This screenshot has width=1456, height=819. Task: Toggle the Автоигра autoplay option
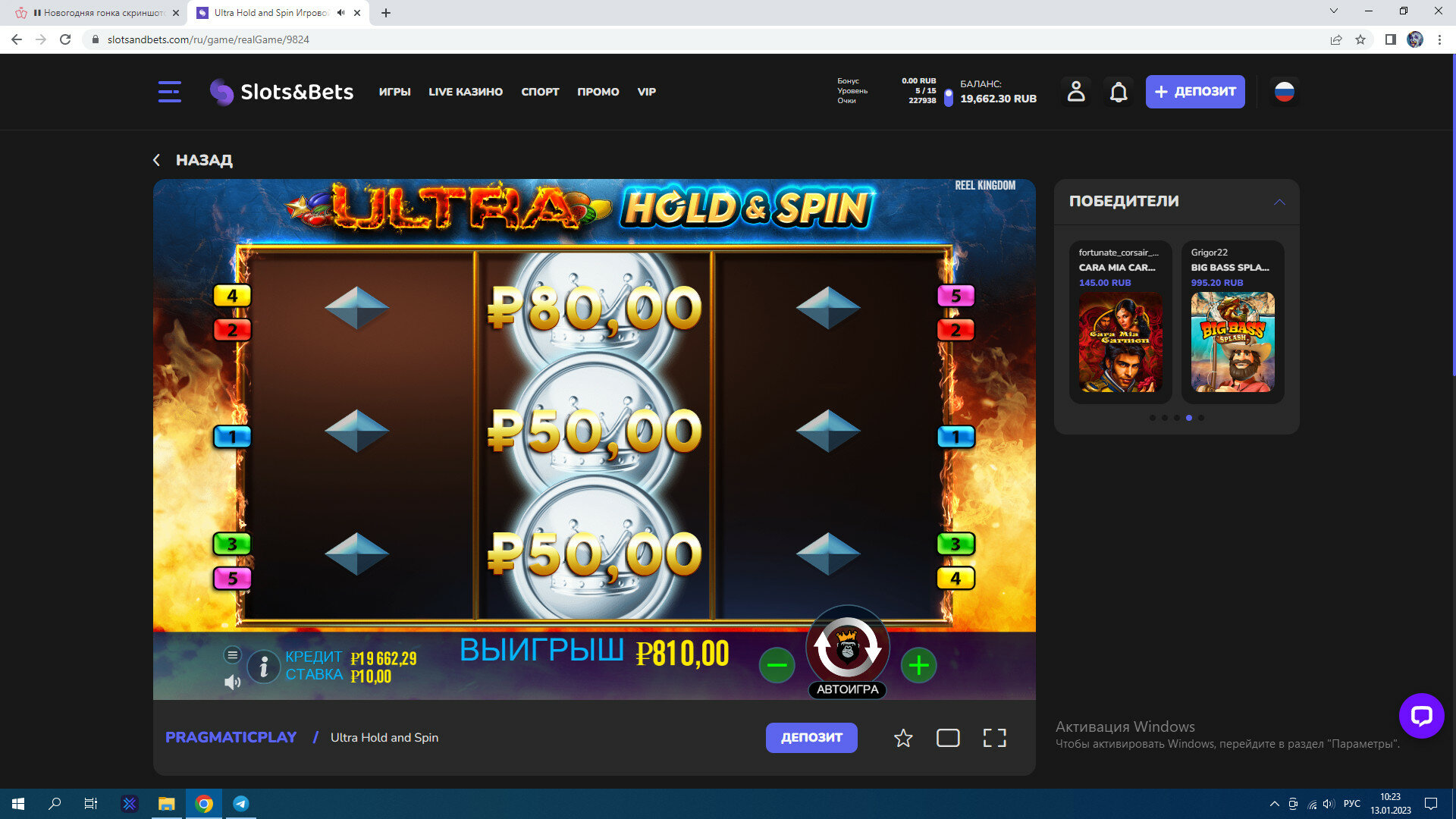(847, 689)
